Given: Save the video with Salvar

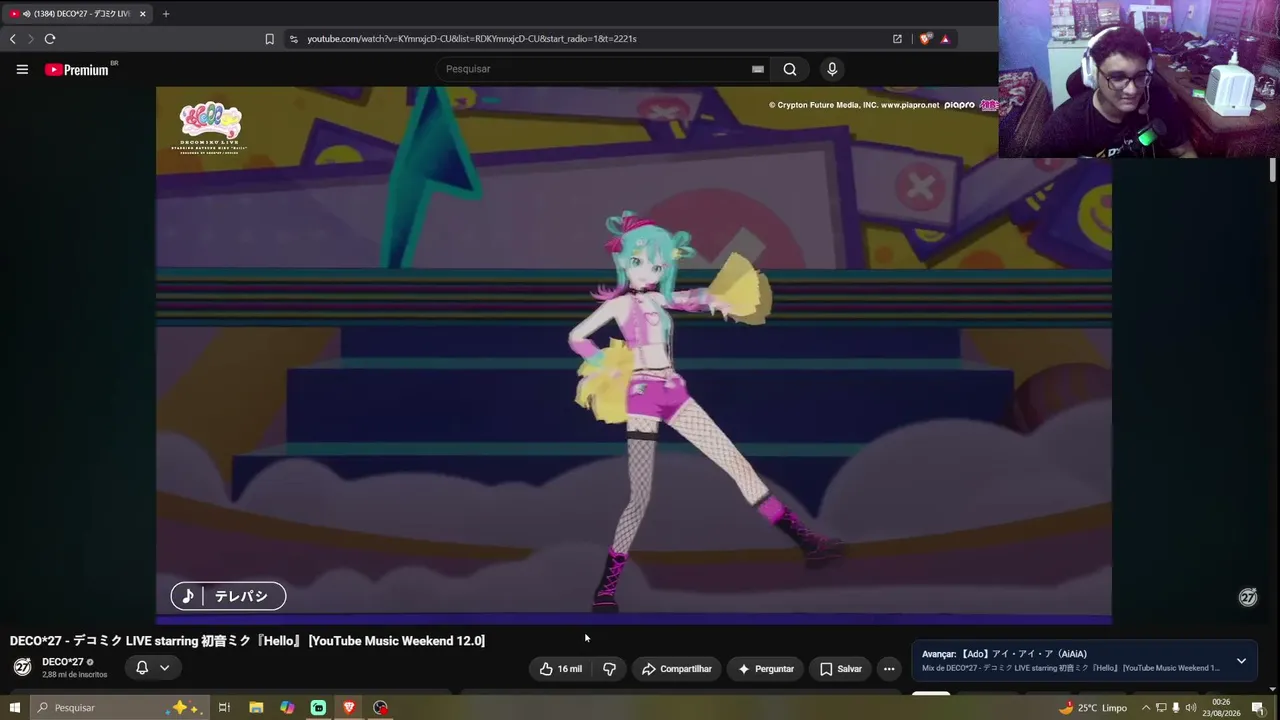Looking at the screenshot, I should [840, 669].
